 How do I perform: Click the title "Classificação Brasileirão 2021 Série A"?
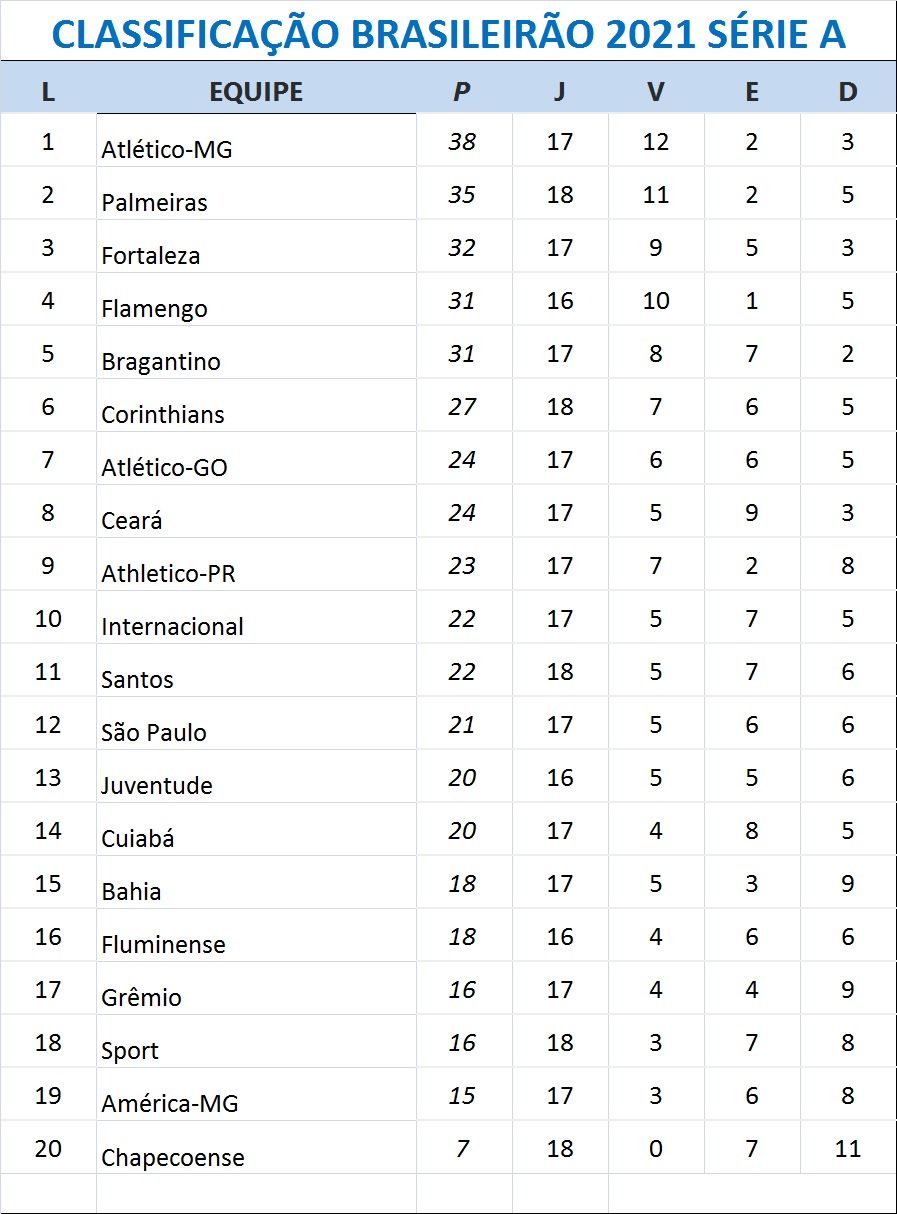[448, 34]
